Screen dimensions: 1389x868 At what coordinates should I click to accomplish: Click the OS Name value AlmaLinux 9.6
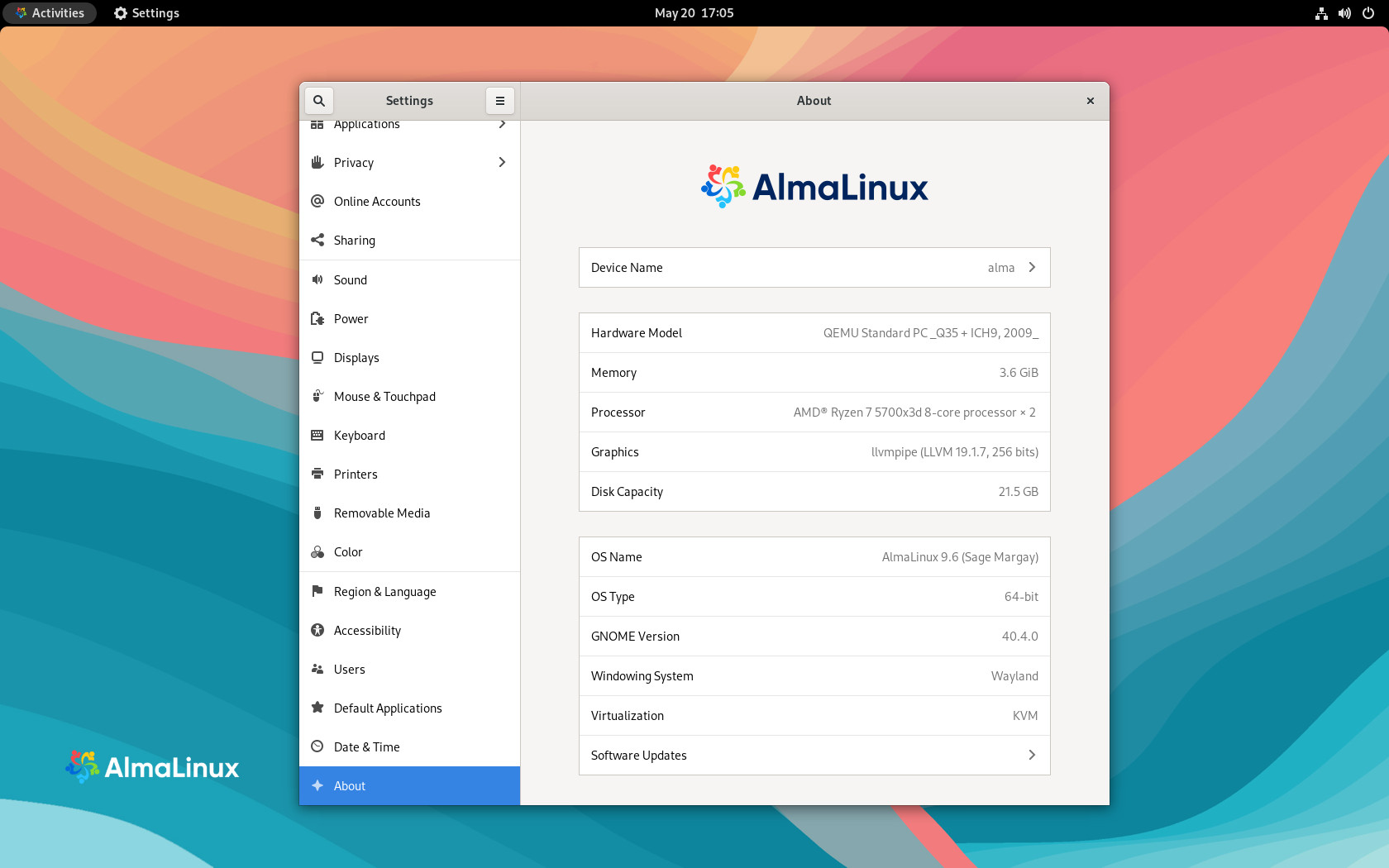pos(960,556)
